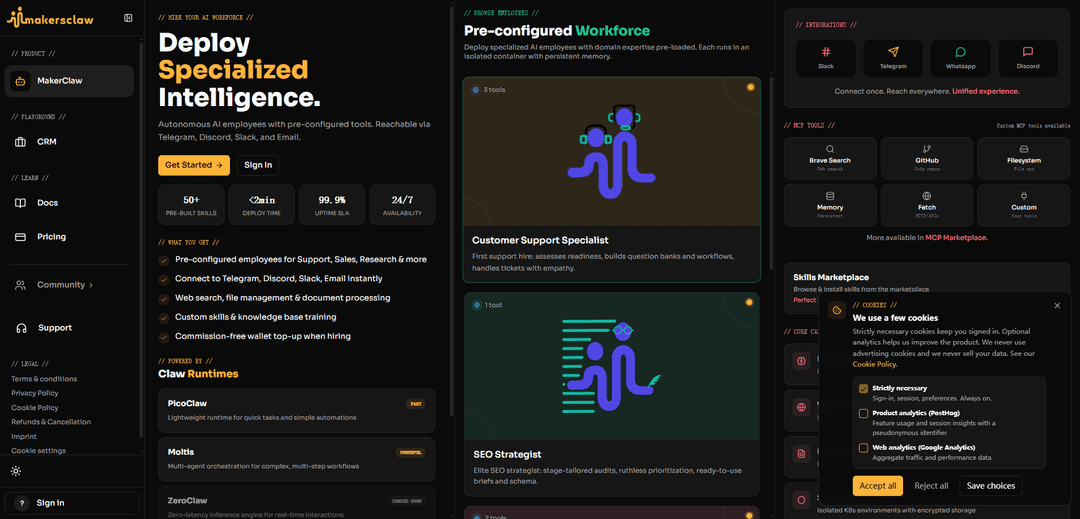Toggle the Strictly necessary checkbox
The width and height of the screenshot is (1080, 519).
click(863, 388)
